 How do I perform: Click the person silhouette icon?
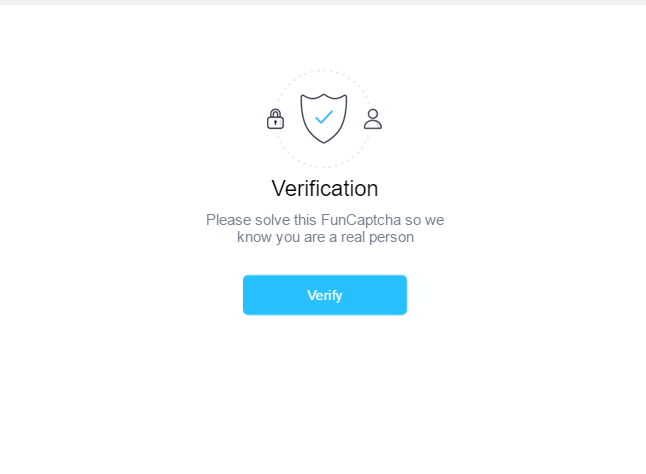point(373,119)
